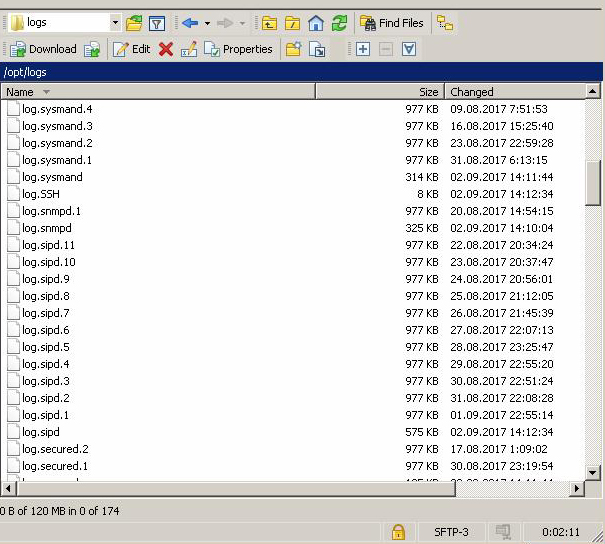This screenshot has height=544, width=605.
Task: Click the plus select files icon
Action: [x=362, y=49]
